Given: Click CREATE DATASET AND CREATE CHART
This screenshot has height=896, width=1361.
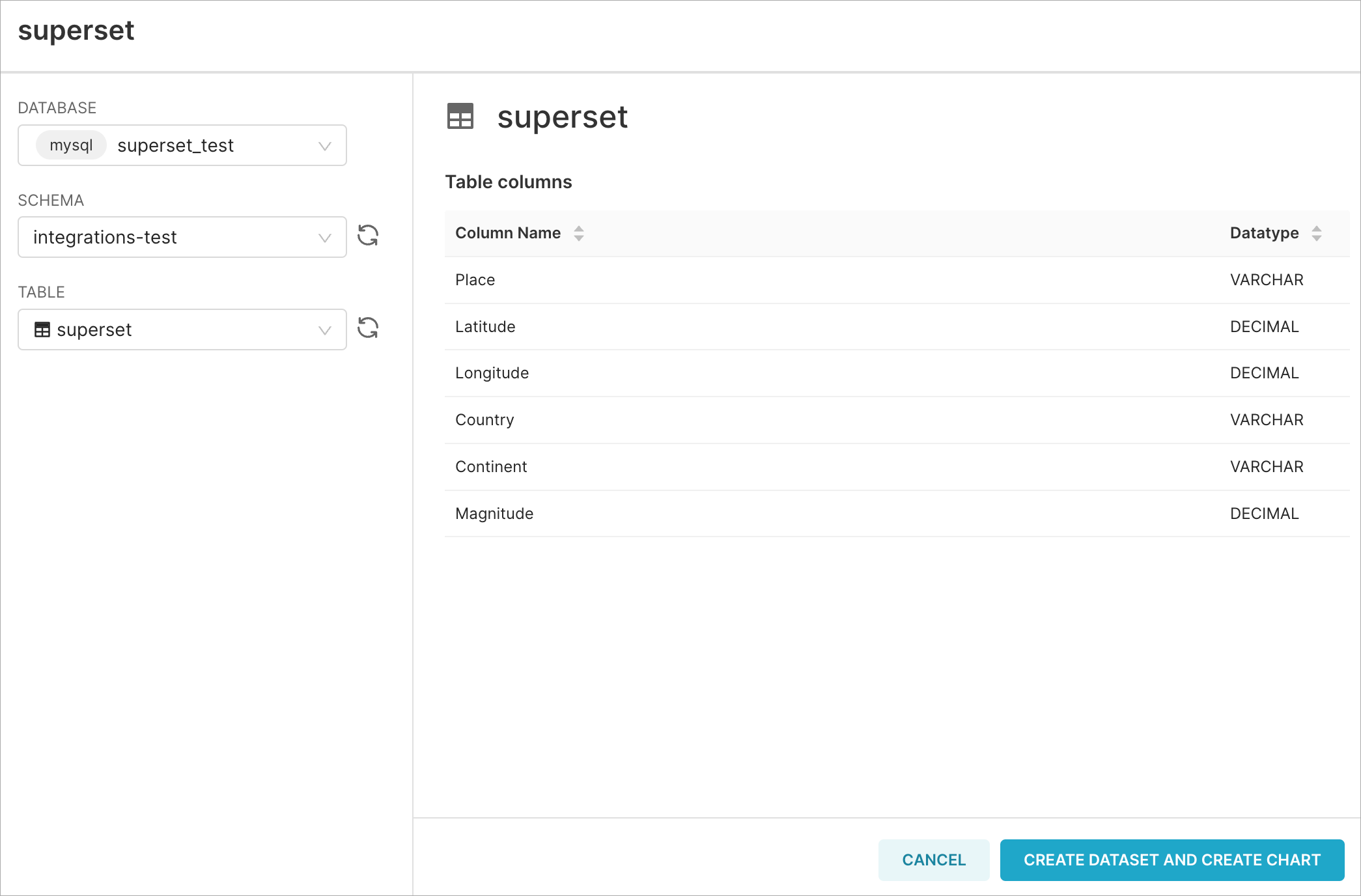Looking at the screenshot, I should click(x=1172, y=860).
